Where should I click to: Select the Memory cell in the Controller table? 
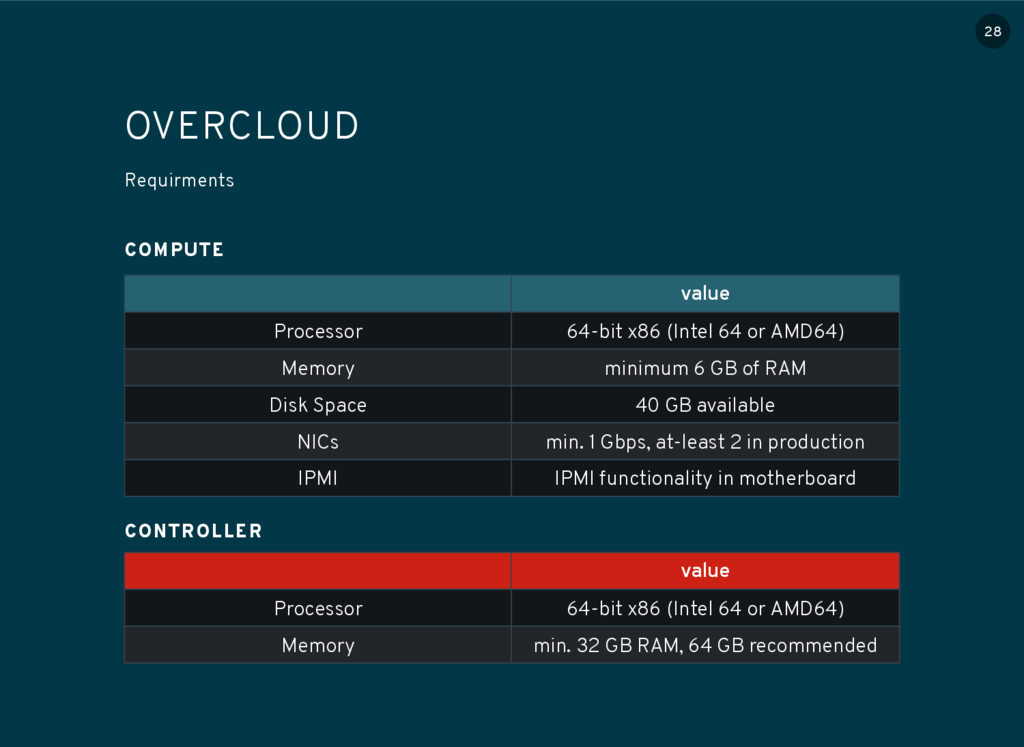tap(318, 645)
